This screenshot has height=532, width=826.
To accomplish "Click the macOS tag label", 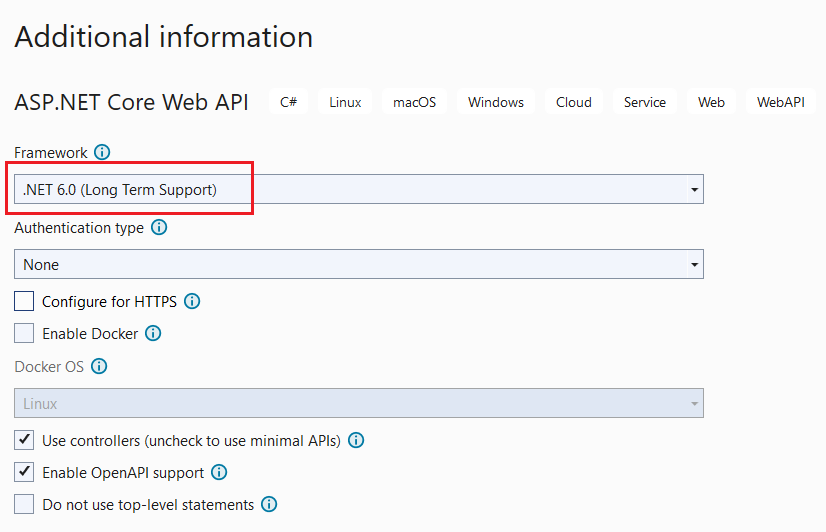I will [414, 102].
